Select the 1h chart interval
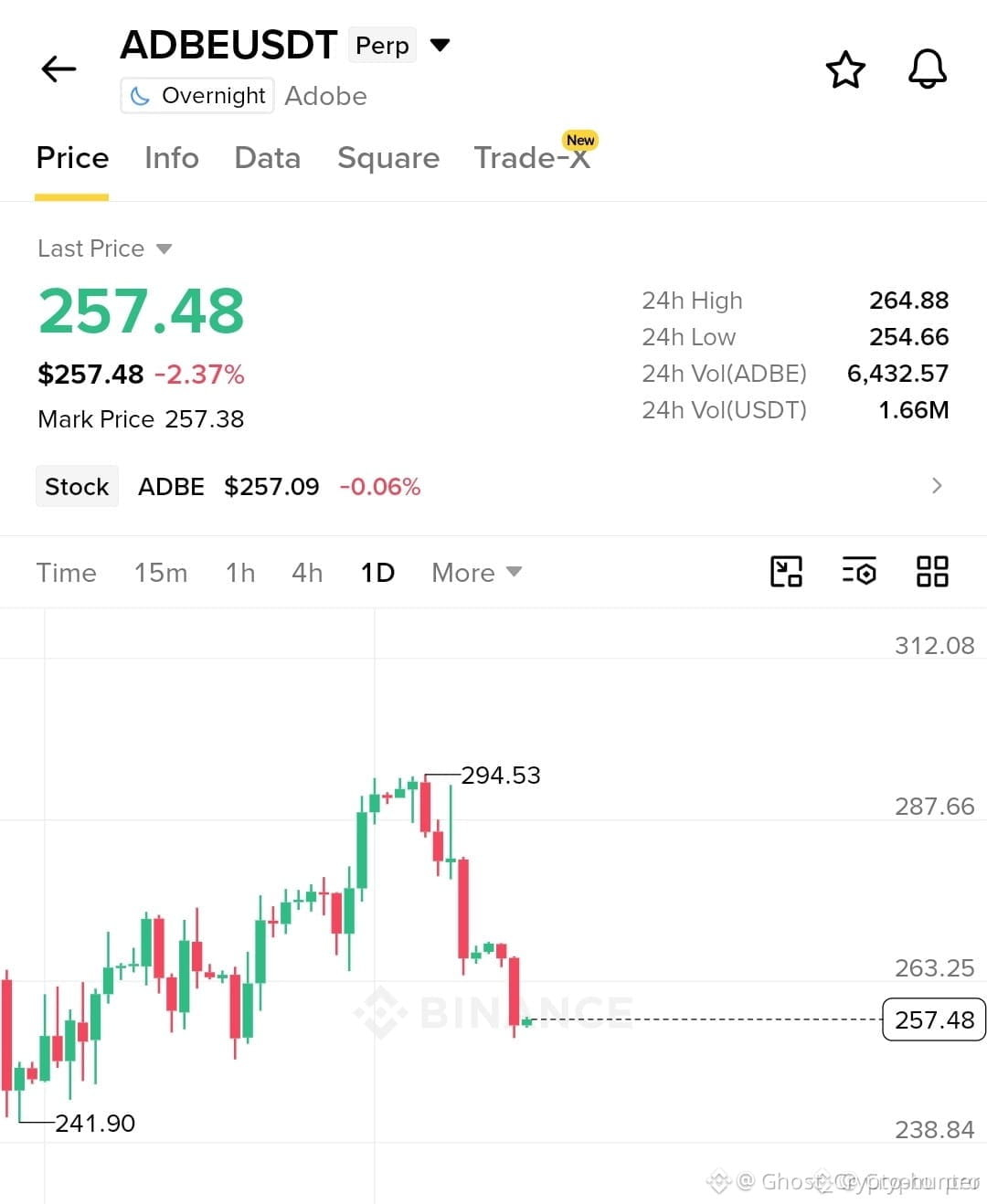 point(240,573)
